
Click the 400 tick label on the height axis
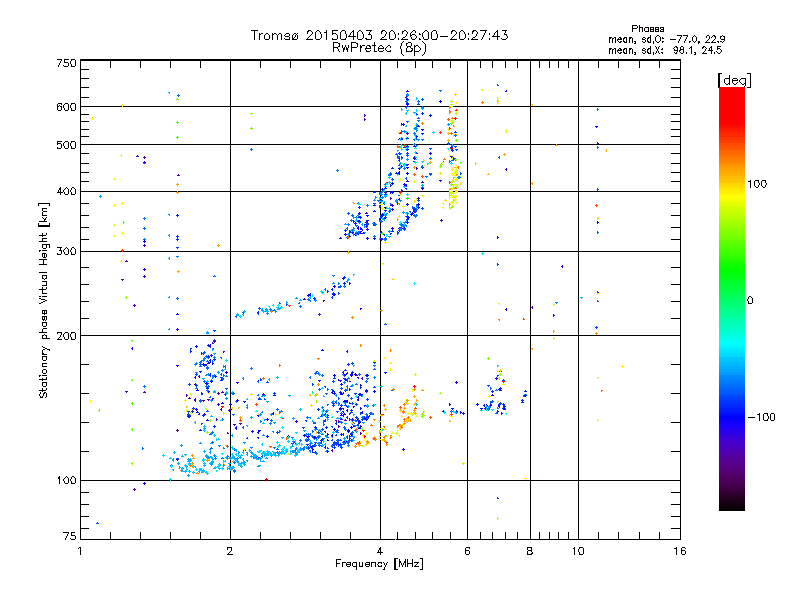(66, 191)
